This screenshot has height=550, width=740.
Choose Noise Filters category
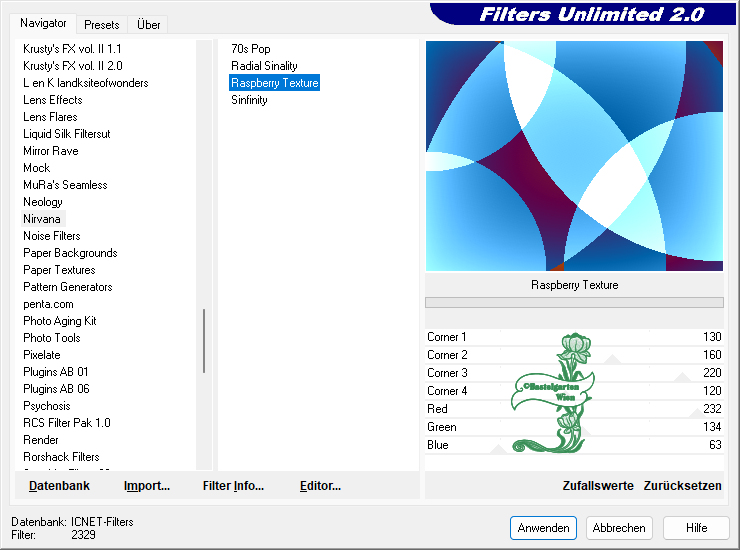tap(51, 236)
